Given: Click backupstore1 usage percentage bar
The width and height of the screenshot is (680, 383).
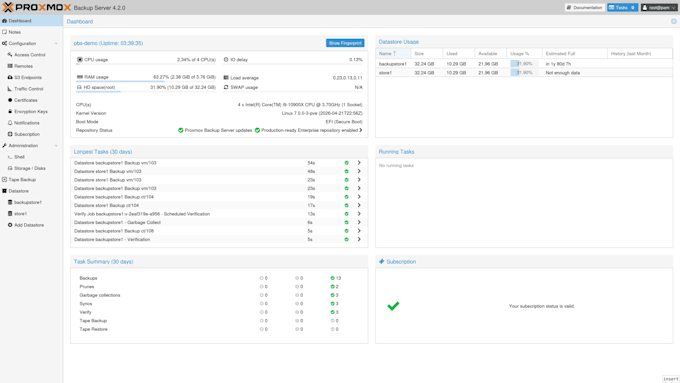Looking at the screenshot, I should (x=524, y=64).
